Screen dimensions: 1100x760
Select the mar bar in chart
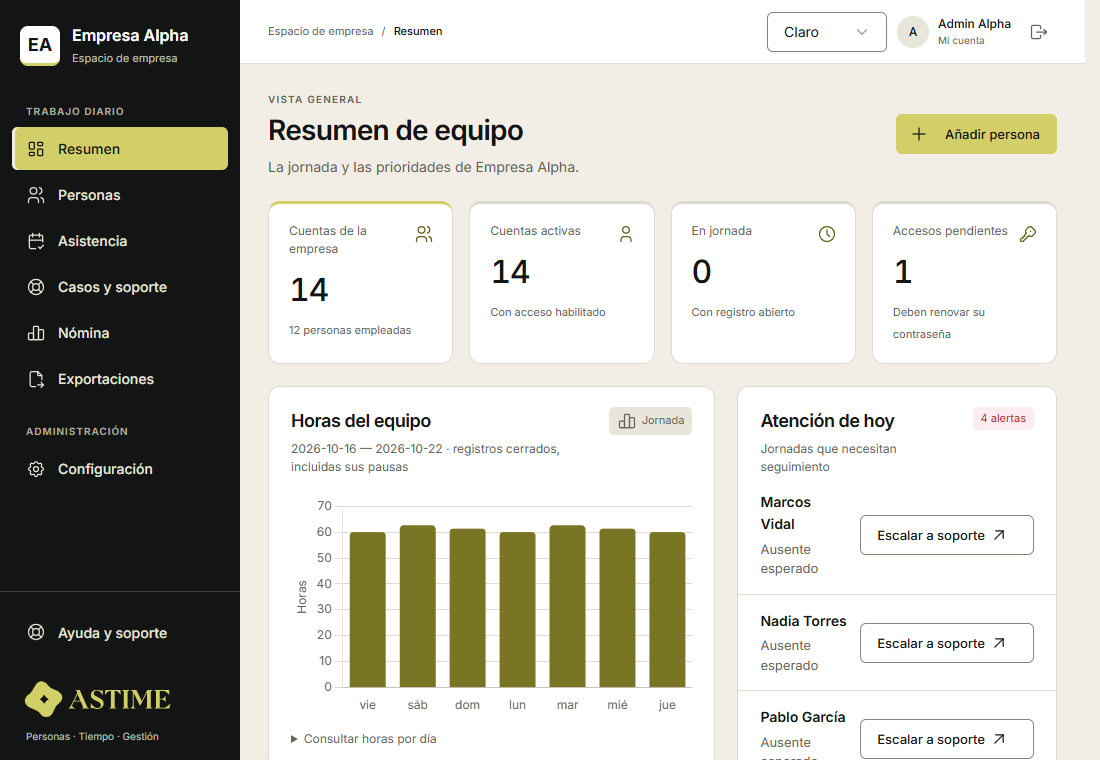coord(568,606)
